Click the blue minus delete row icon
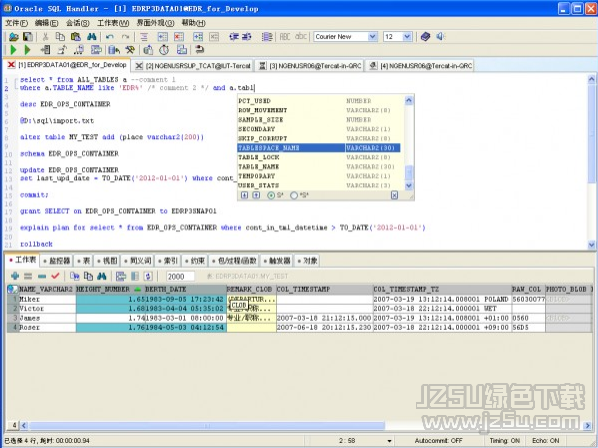Viewport: 598px width, 448px height. [42, 276]
